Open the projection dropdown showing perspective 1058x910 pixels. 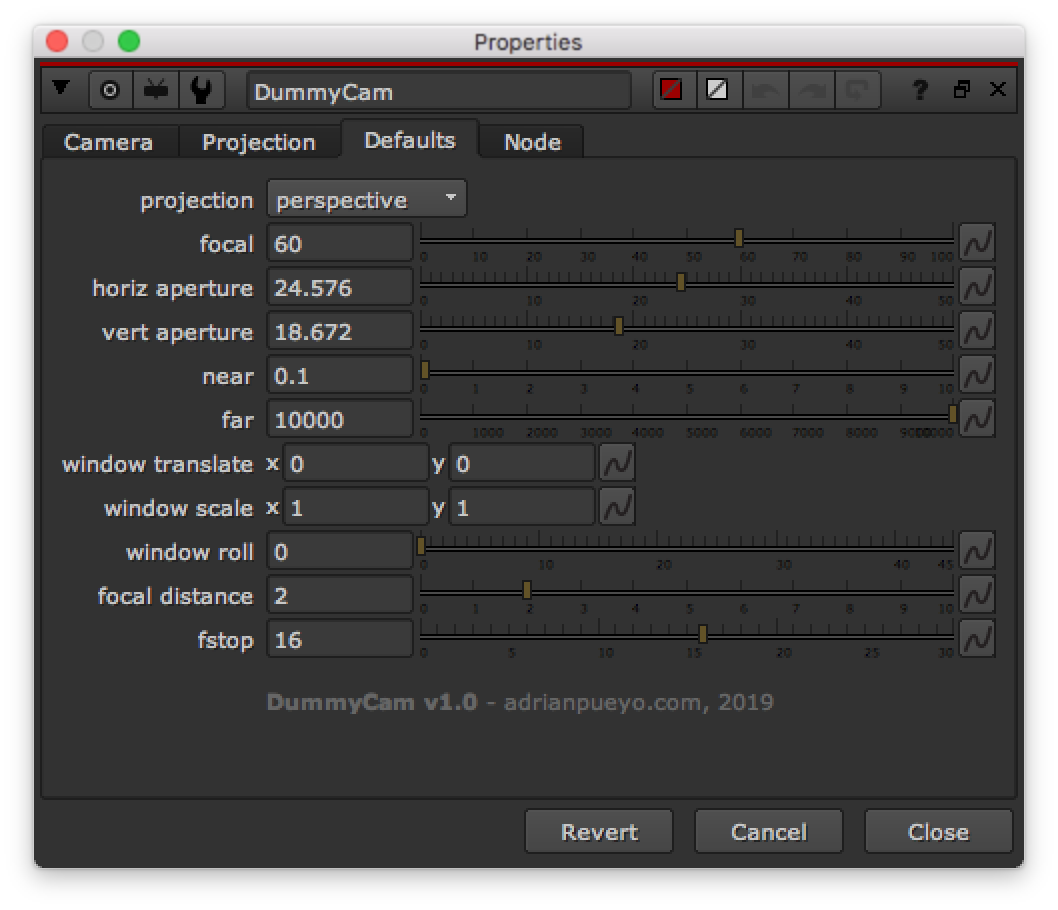pos(366,198)
